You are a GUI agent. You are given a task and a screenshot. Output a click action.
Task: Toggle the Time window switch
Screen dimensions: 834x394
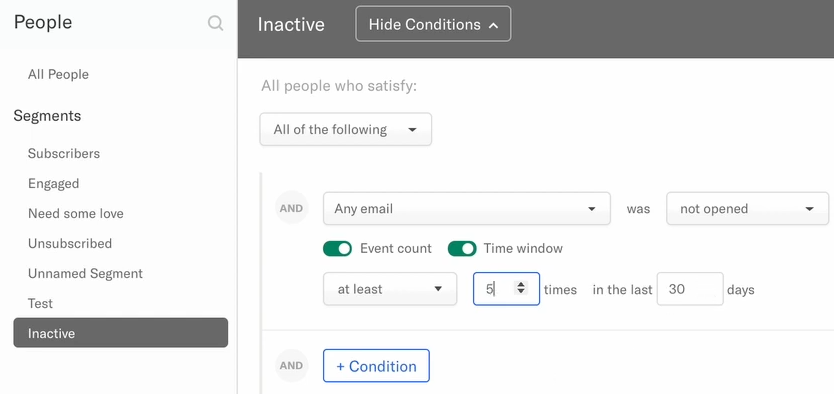point(462,248)
